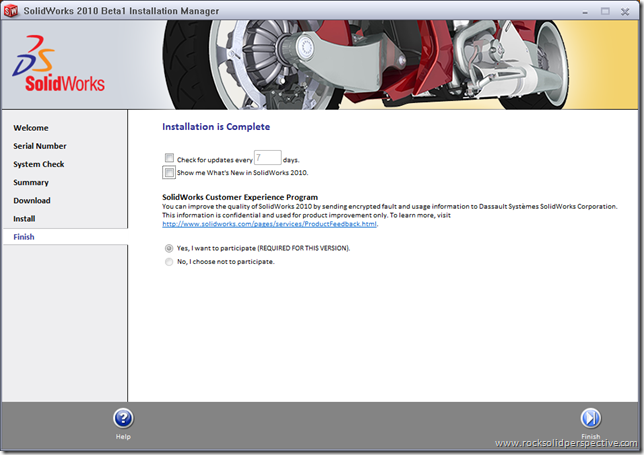Click the Finish label at bottom
644x455 pixels.
(591, 437)
